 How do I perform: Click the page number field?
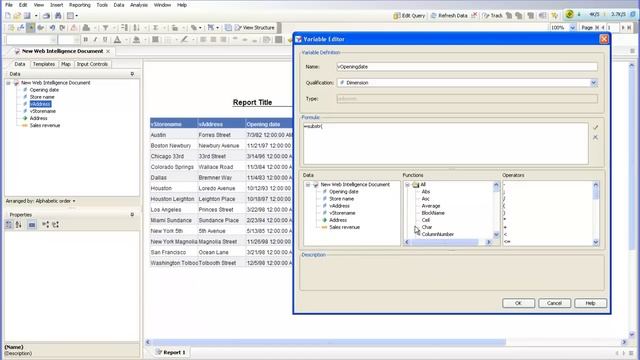click(612, 28)
